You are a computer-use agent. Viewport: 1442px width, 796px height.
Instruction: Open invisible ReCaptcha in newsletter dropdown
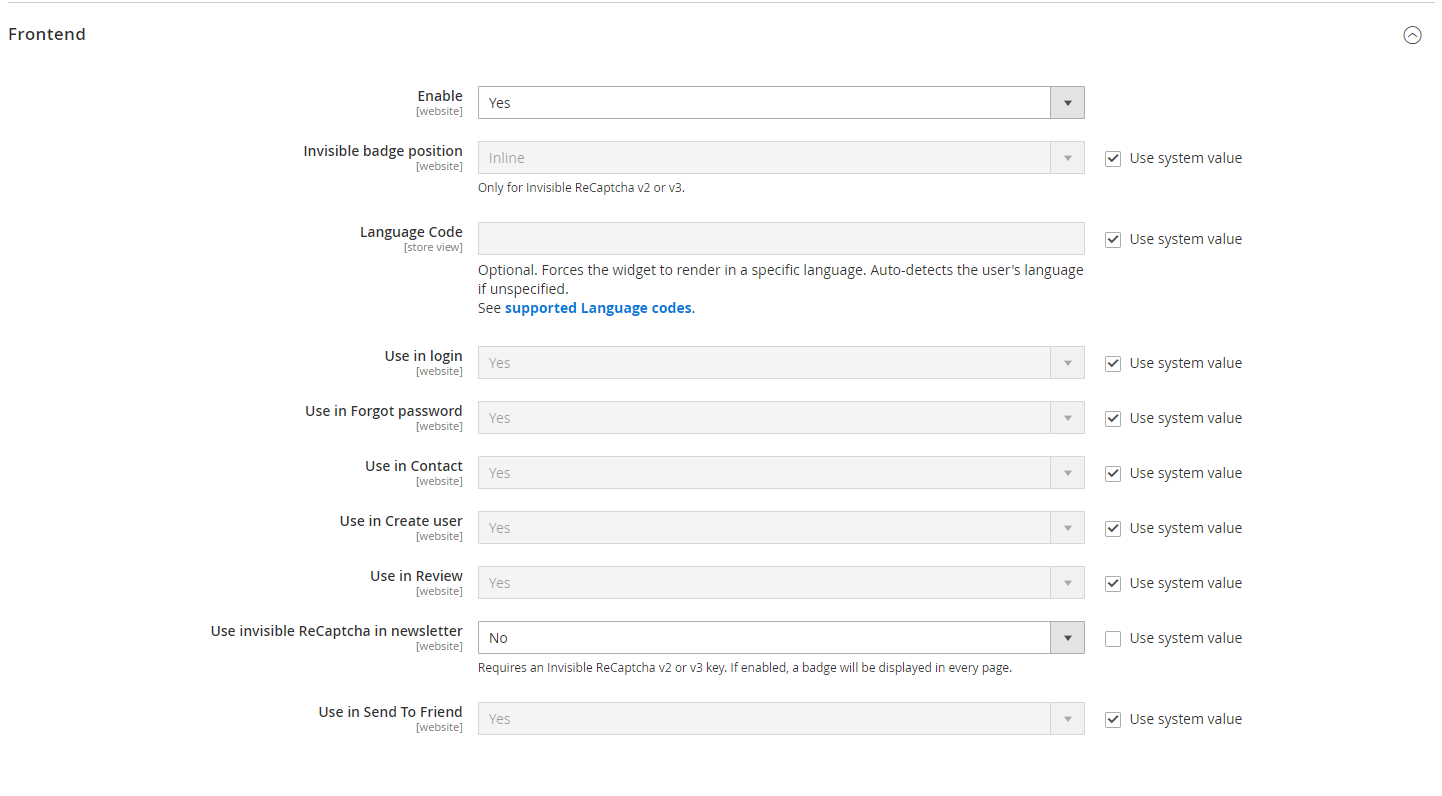[x=781, y=638]
